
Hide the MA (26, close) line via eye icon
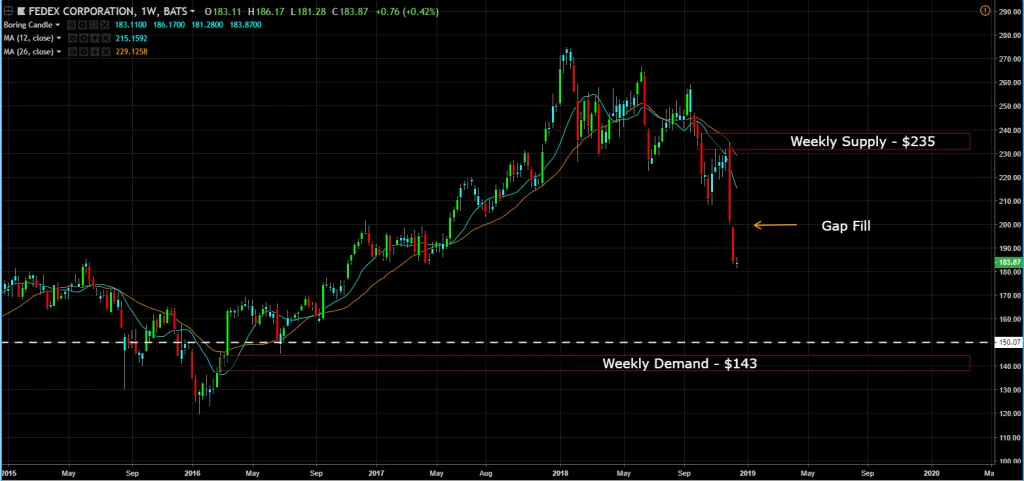[x=72, y=51]
